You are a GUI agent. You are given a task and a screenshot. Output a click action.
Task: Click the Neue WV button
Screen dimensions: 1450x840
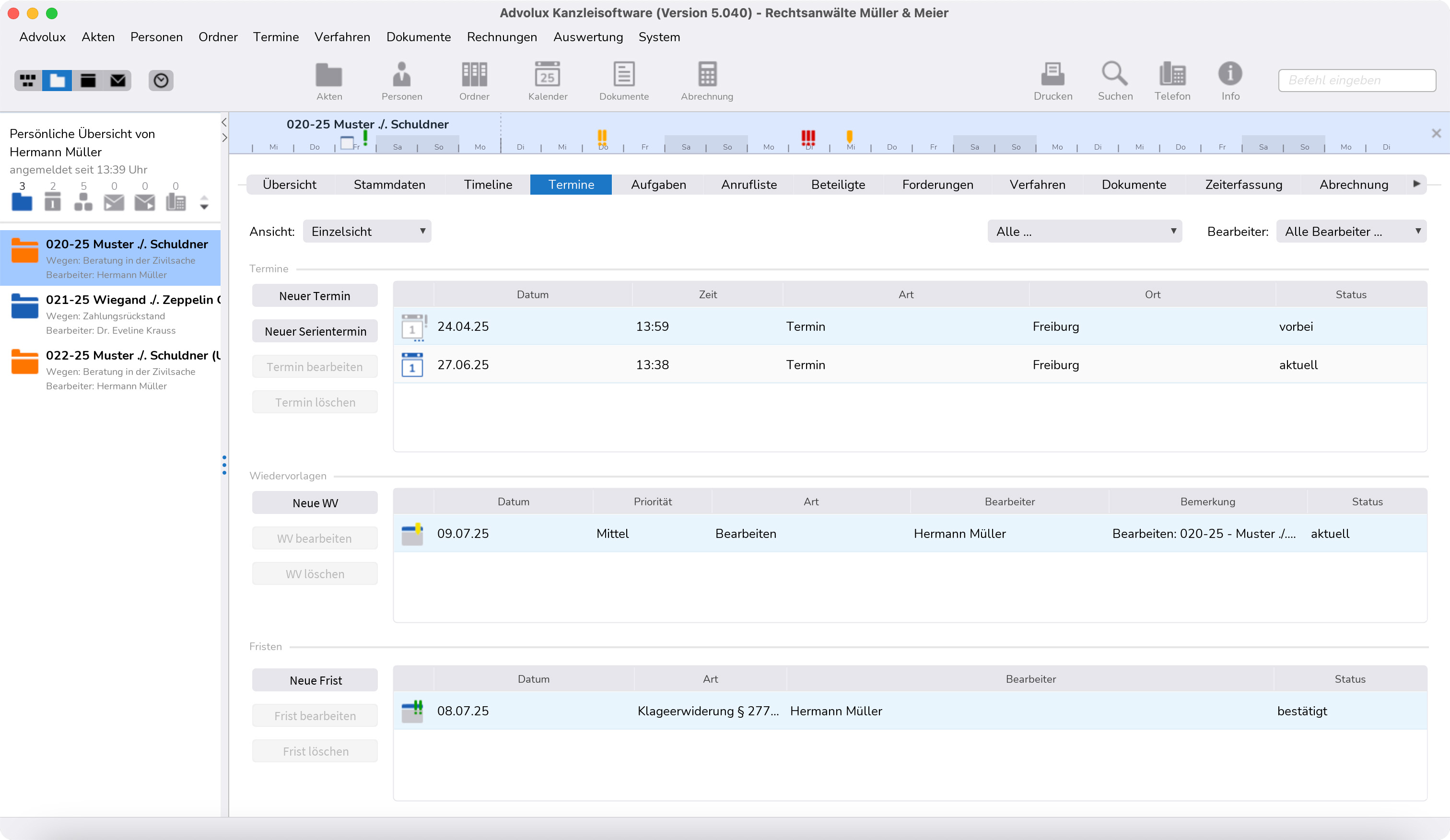(x=315, y=503)
